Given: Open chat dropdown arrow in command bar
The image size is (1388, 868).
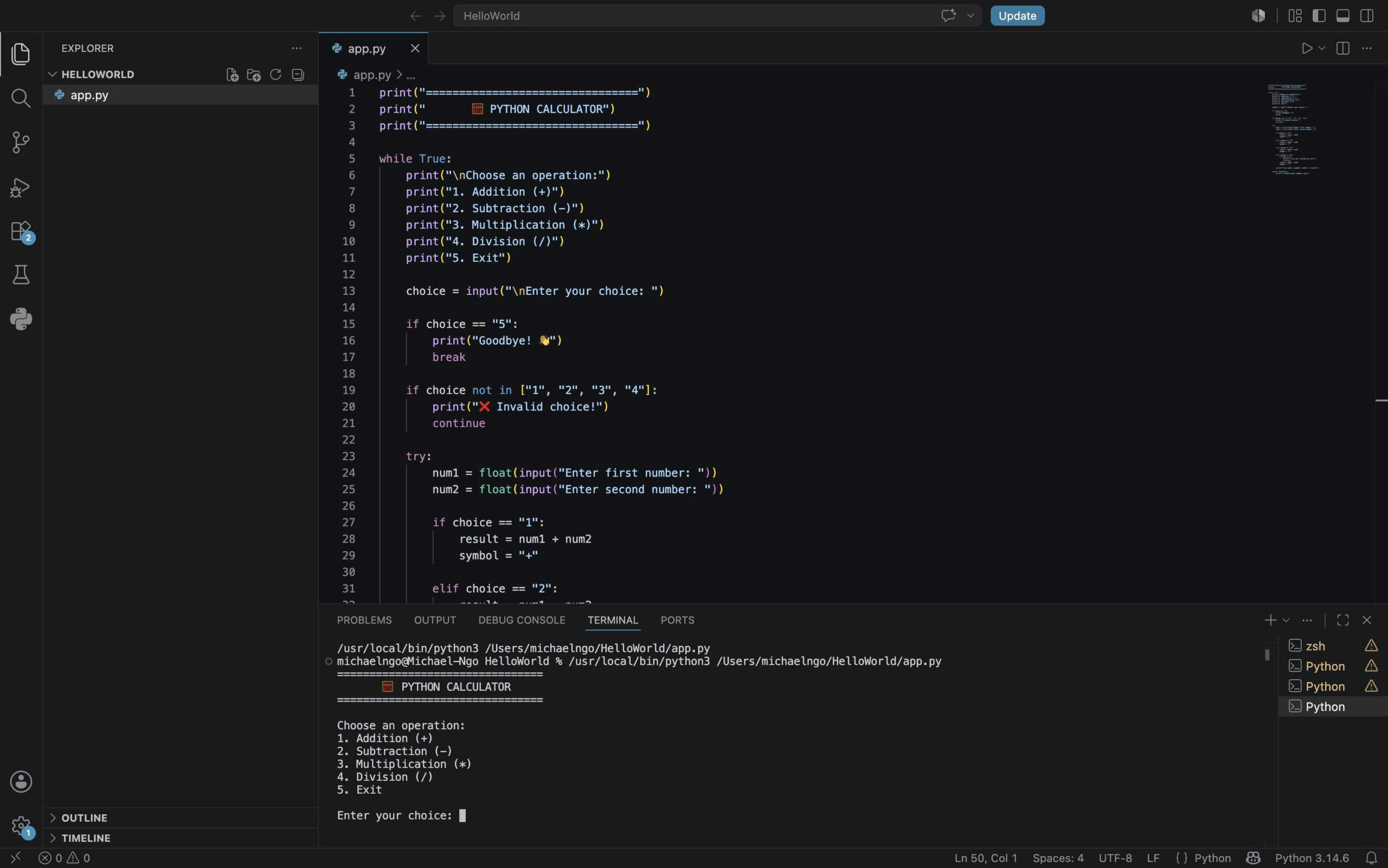Looking at the screenshot, I should click(970, 16).
